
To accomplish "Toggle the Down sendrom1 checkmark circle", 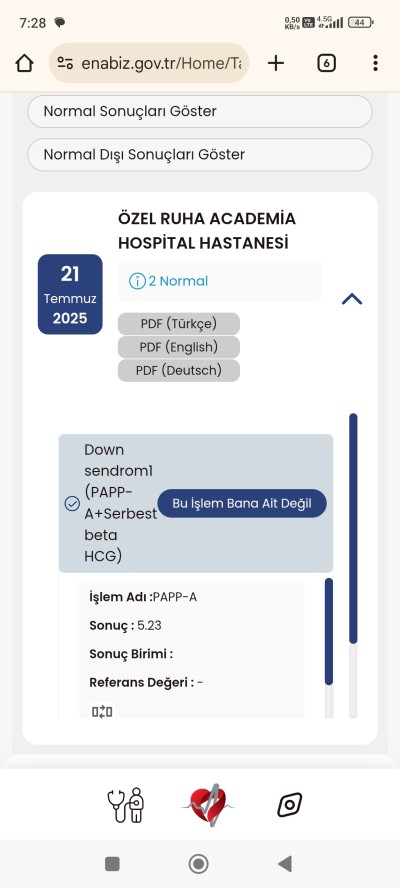I will pos(72,503).
